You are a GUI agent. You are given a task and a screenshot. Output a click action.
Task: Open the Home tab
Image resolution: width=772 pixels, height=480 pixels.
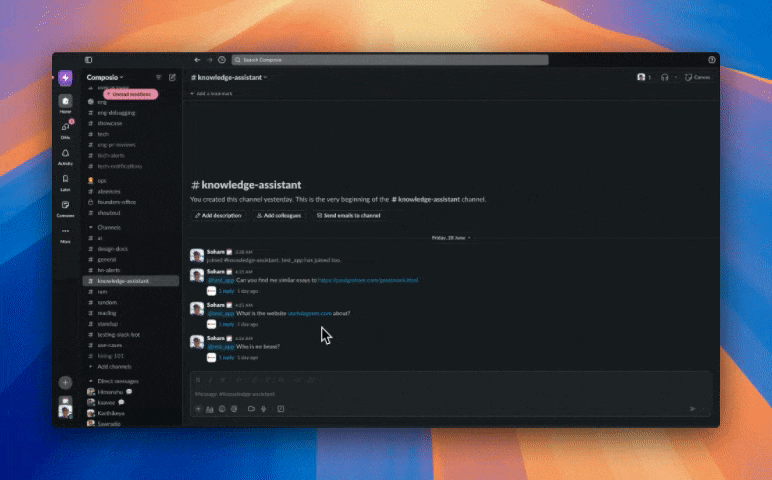tap(65, 104)
